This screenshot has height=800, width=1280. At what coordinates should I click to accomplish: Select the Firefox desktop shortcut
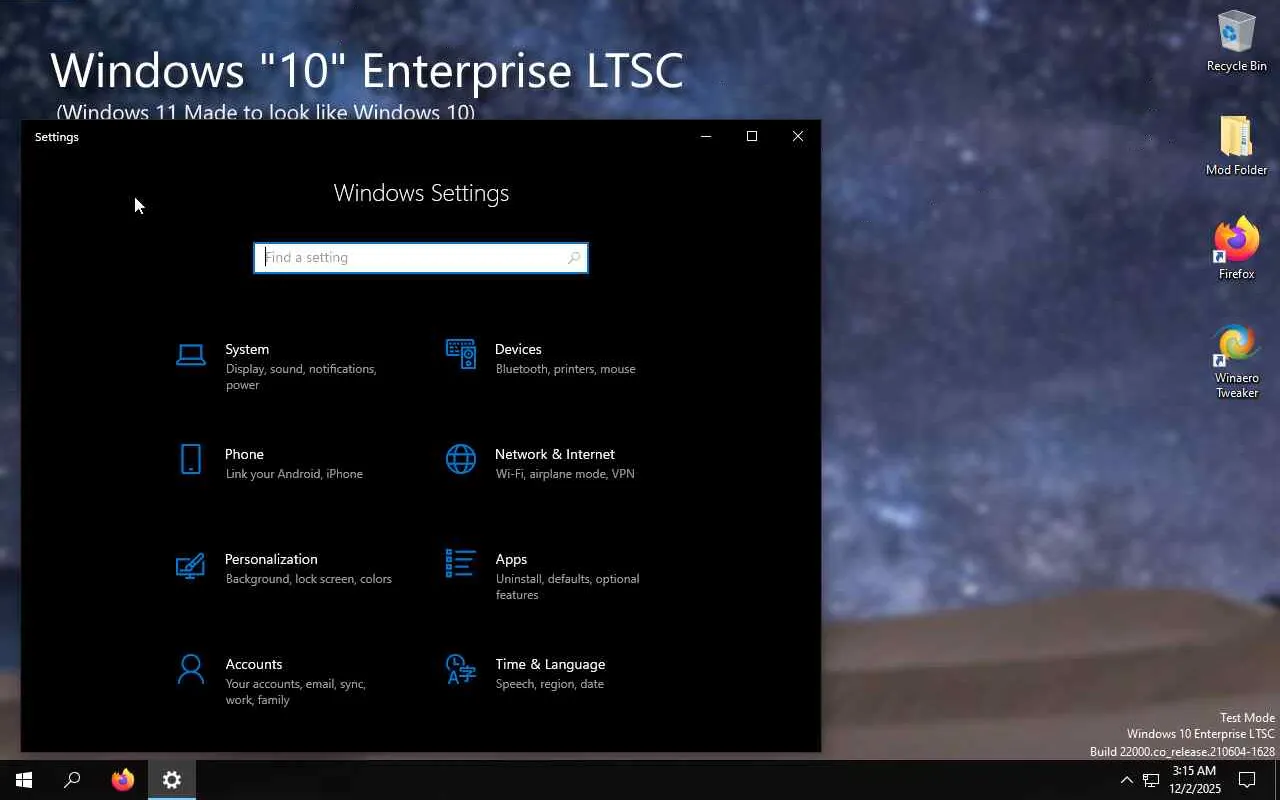[1236, 249]
